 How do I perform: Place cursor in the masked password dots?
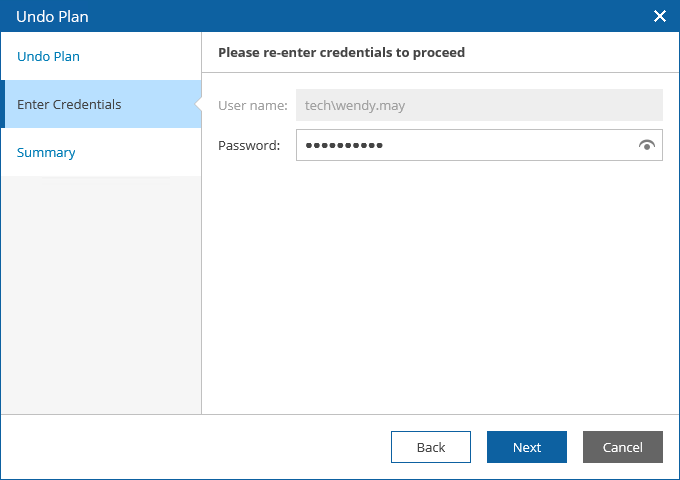(344, 146)
